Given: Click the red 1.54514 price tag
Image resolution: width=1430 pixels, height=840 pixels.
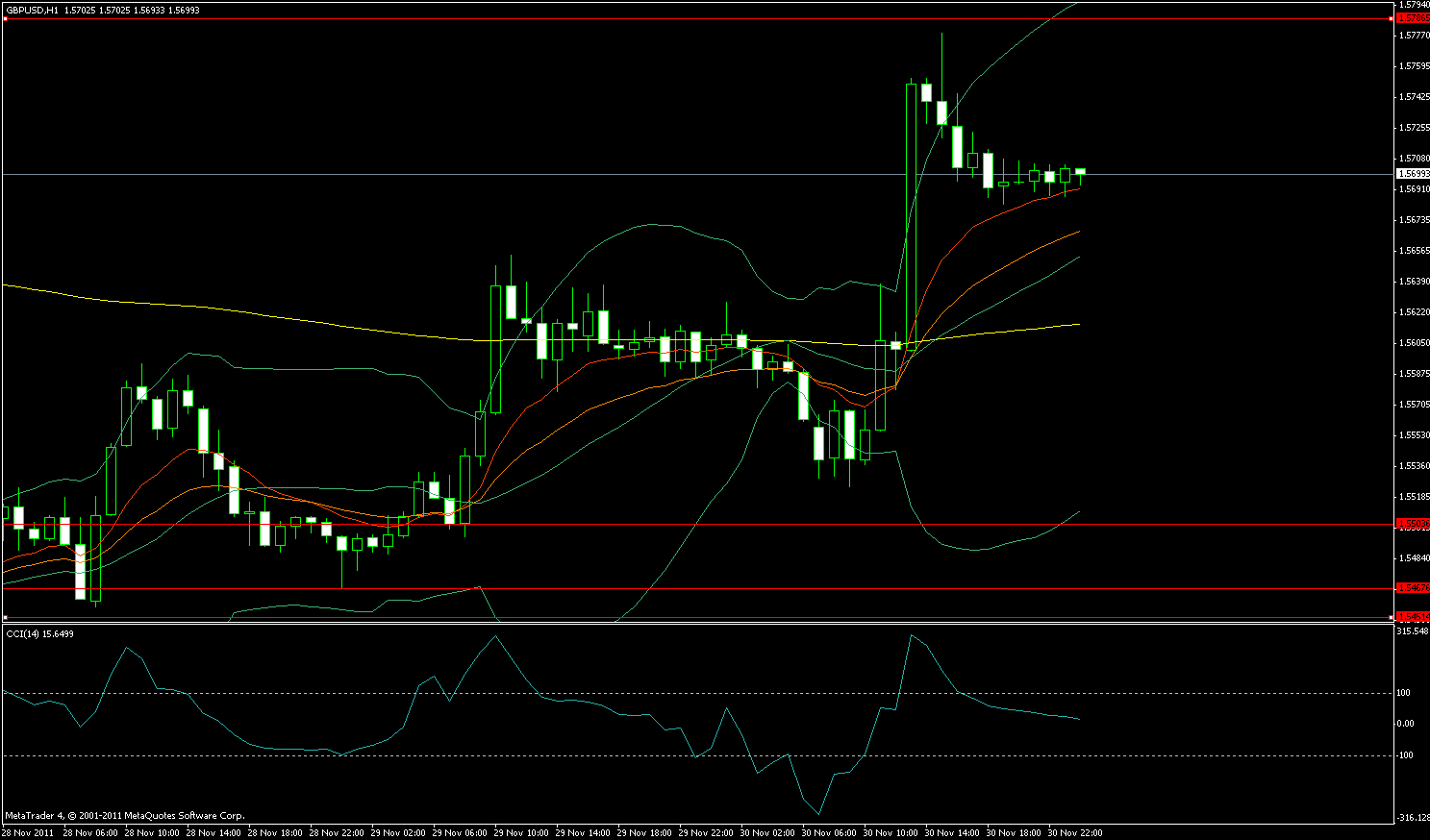Looking at the screenshot, I should tap(1413, 616).
